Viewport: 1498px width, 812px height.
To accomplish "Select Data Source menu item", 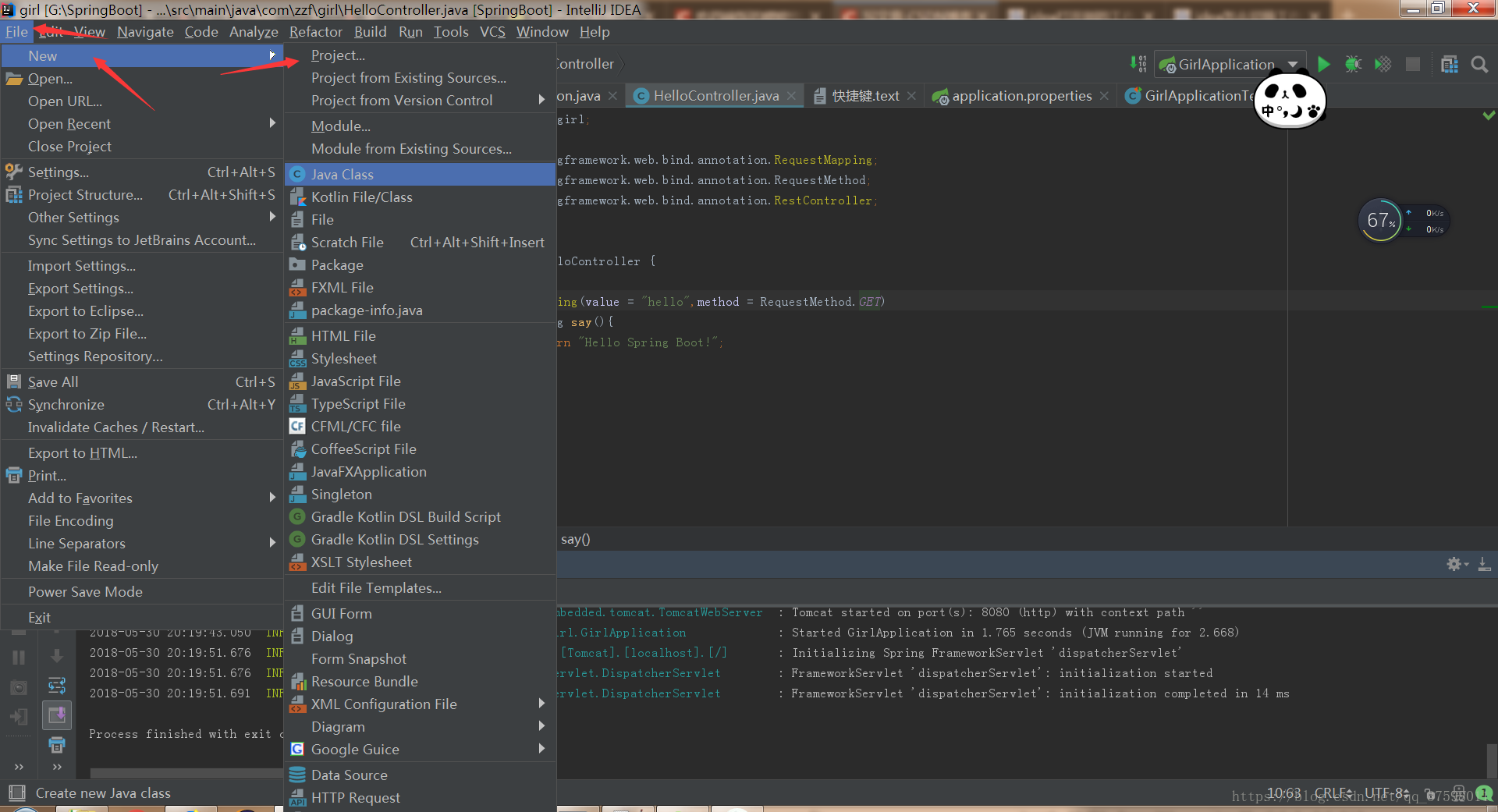I will tap(420, 775).
